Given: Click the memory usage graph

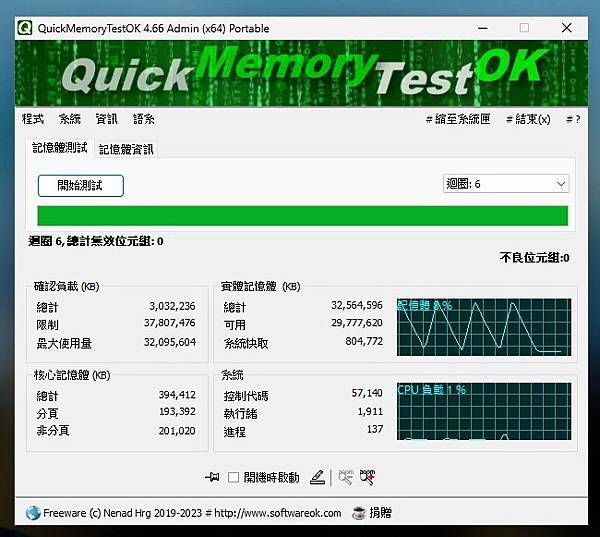Looking at the screenshot, I should click(x=484, y=327).
